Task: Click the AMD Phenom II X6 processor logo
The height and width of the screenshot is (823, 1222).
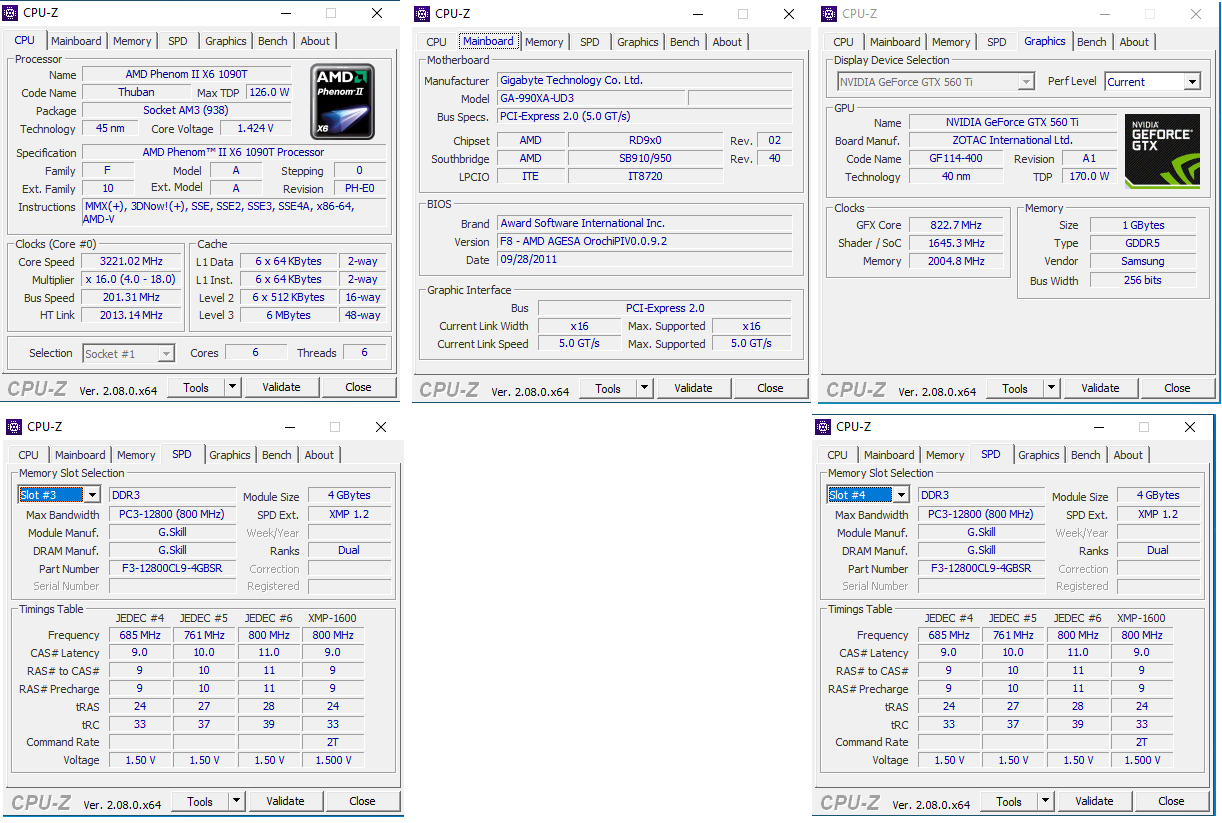Action: (x=343, y=102)
